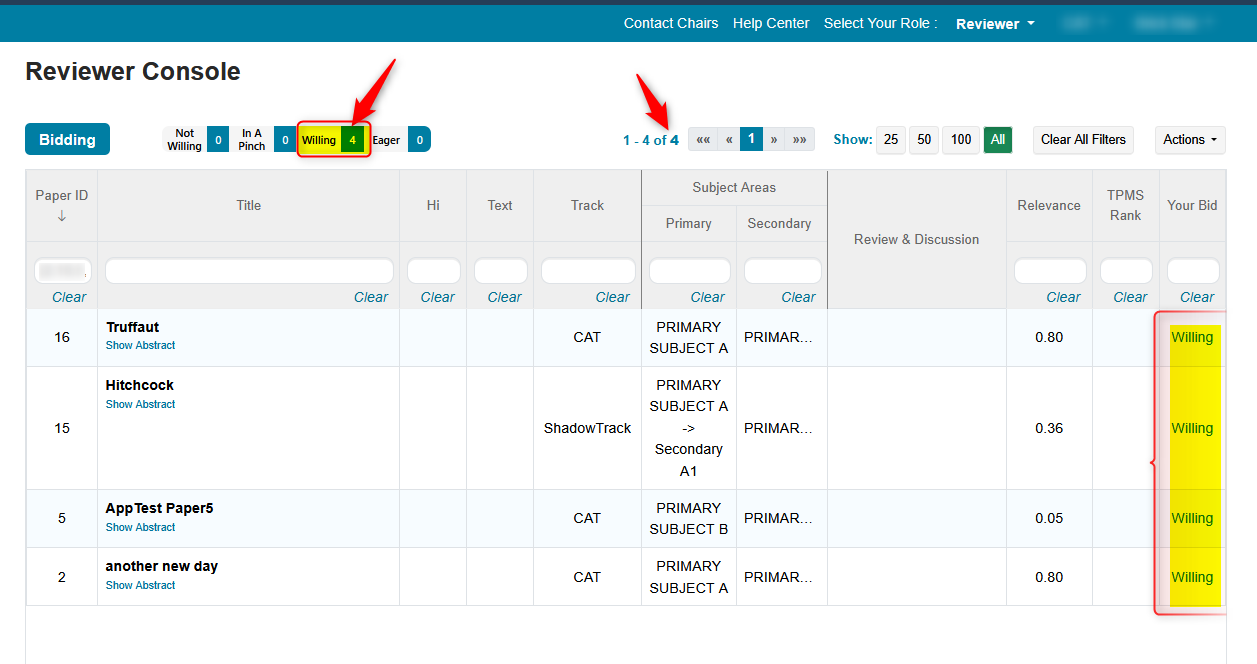Click the Title filter input field
Image resolution: width=1257 pixels, height=664 pixels.
tap(249, 271)
